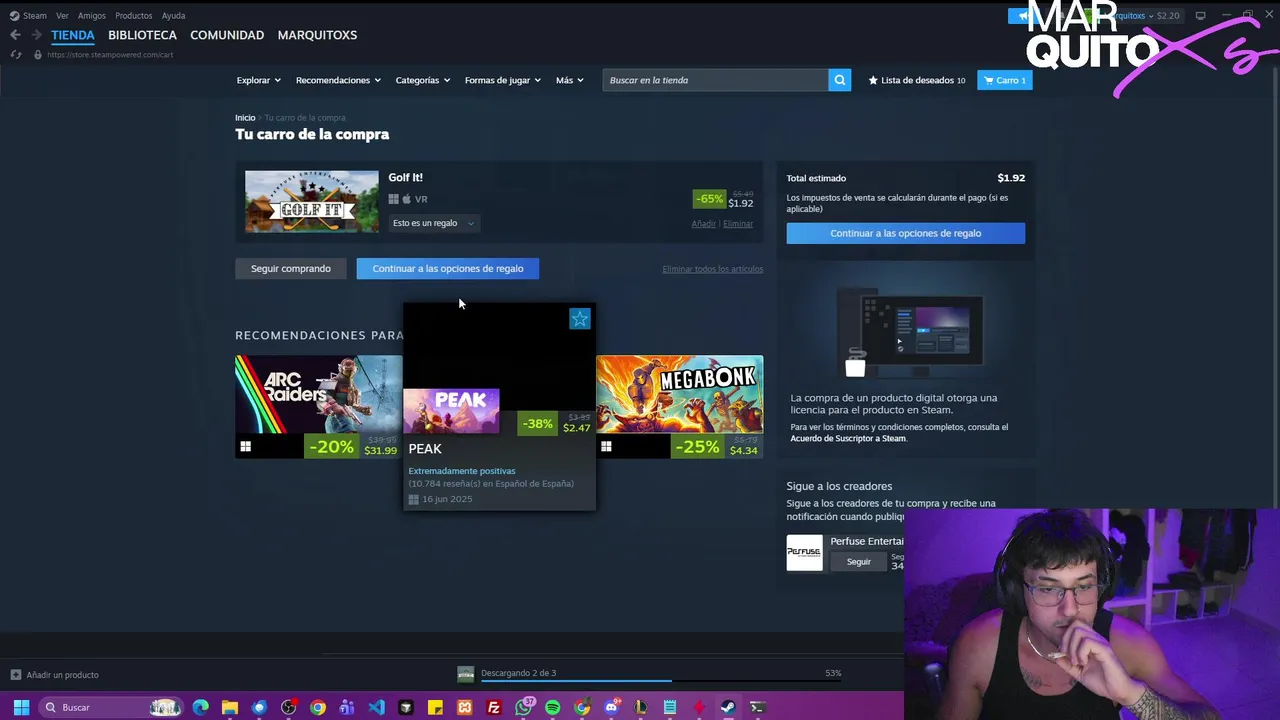Viewport: 1280px width, 720px height.
Task: Open XAMPP from the taskbar
Action: pyautogui.click(x=464, y=707)
